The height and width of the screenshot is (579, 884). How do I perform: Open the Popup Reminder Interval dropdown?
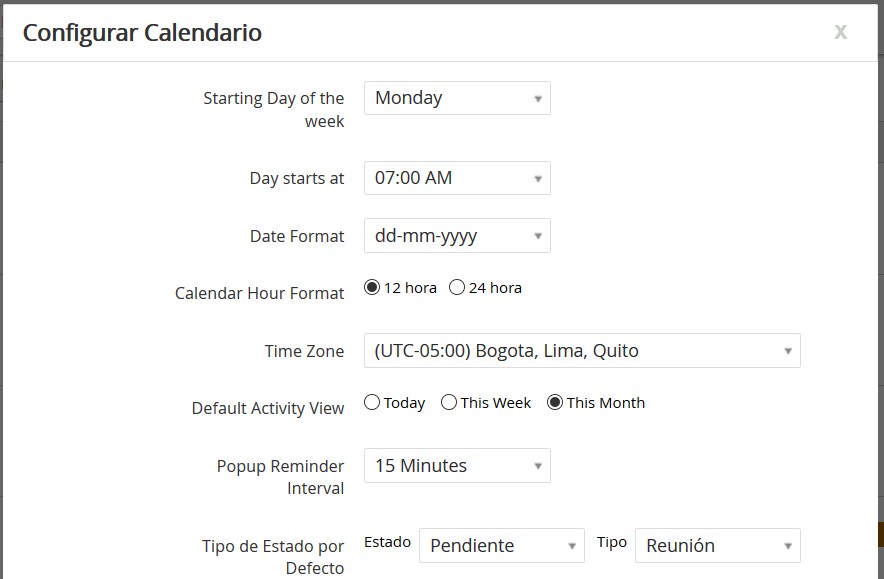click(x=457, y=466)
